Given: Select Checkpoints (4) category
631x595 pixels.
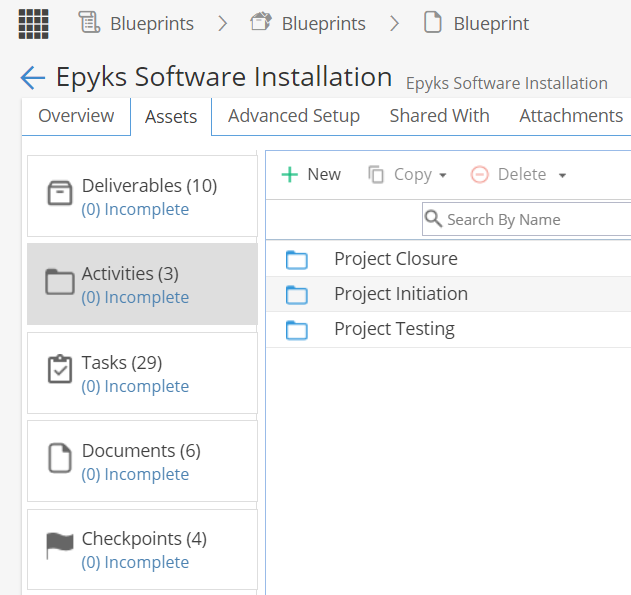Looking at the screenshot, I should [x=142, y=549].
